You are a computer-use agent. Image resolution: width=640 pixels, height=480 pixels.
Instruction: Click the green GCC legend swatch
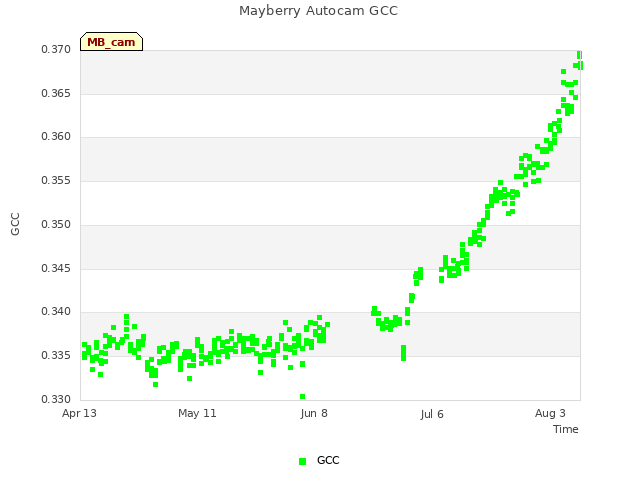302,461
